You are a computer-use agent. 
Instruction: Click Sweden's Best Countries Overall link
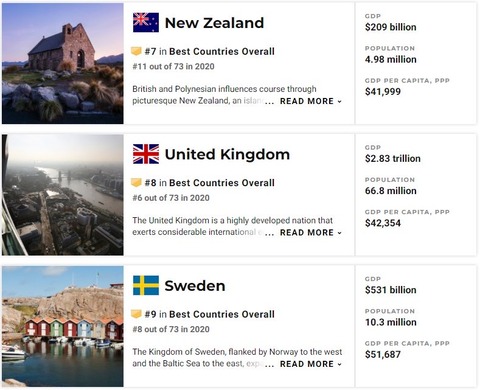coord(222,314)
